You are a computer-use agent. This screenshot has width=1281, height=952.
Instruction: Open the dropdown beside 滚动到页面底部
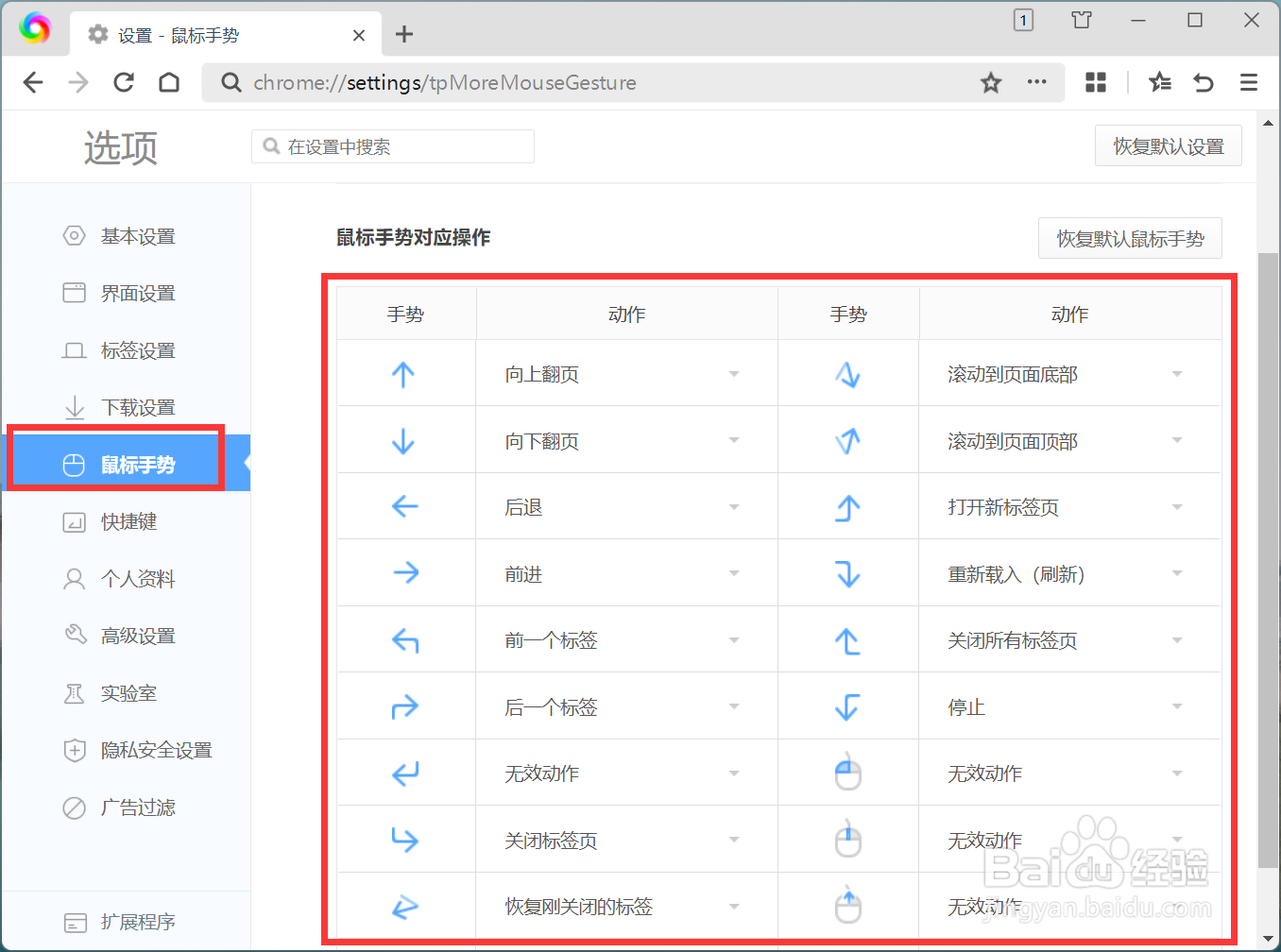[1177, 373]
